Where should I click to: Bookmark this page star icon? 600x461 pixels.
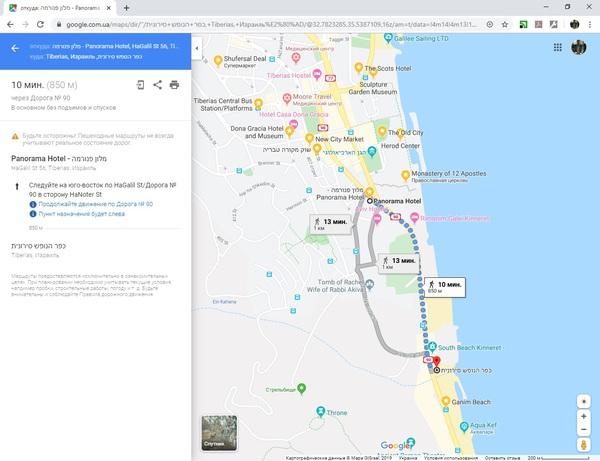(x=505, y=24)
